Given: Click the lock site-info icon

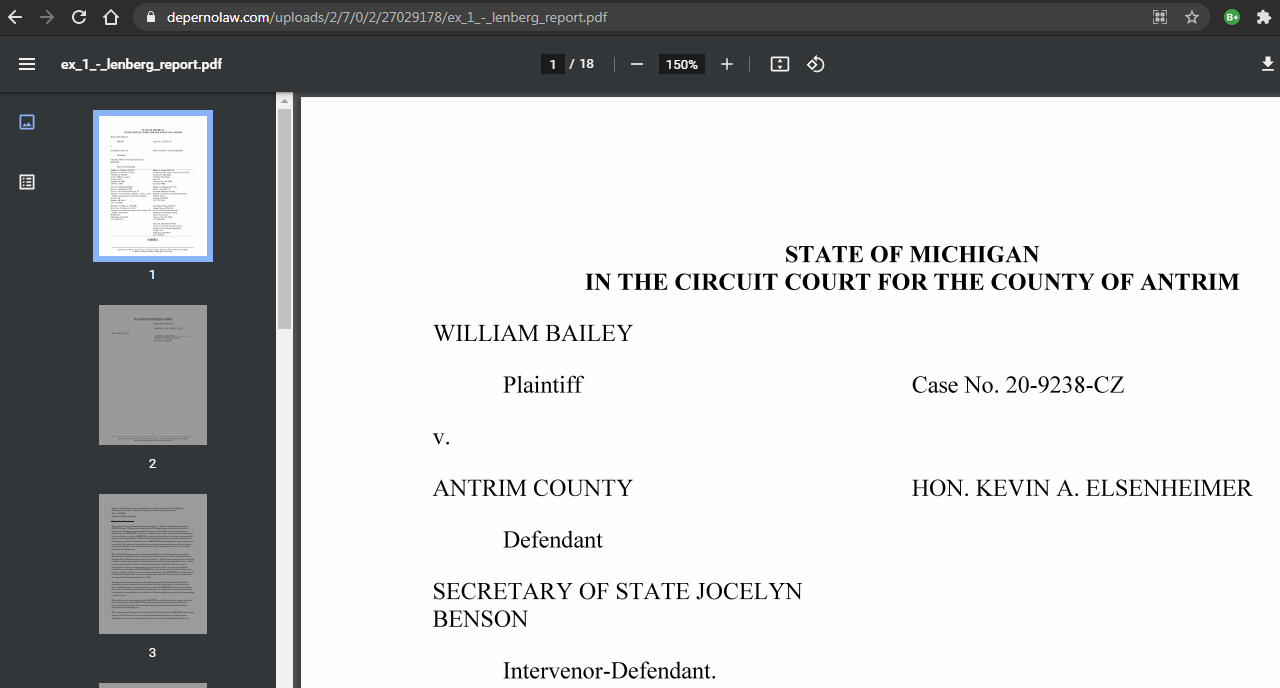Looking at the screenshot, I should pyautogui.click(x=151, y=17).
